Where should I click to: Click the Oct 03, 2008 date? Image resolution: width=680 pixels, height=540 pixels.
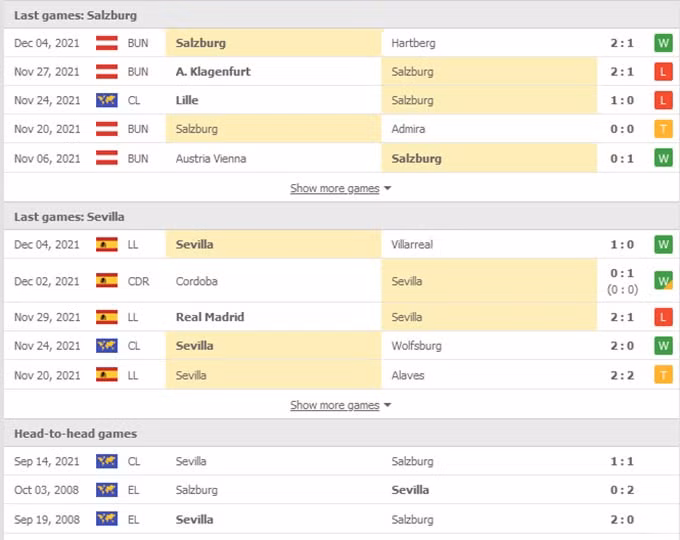tap(46, 490)
